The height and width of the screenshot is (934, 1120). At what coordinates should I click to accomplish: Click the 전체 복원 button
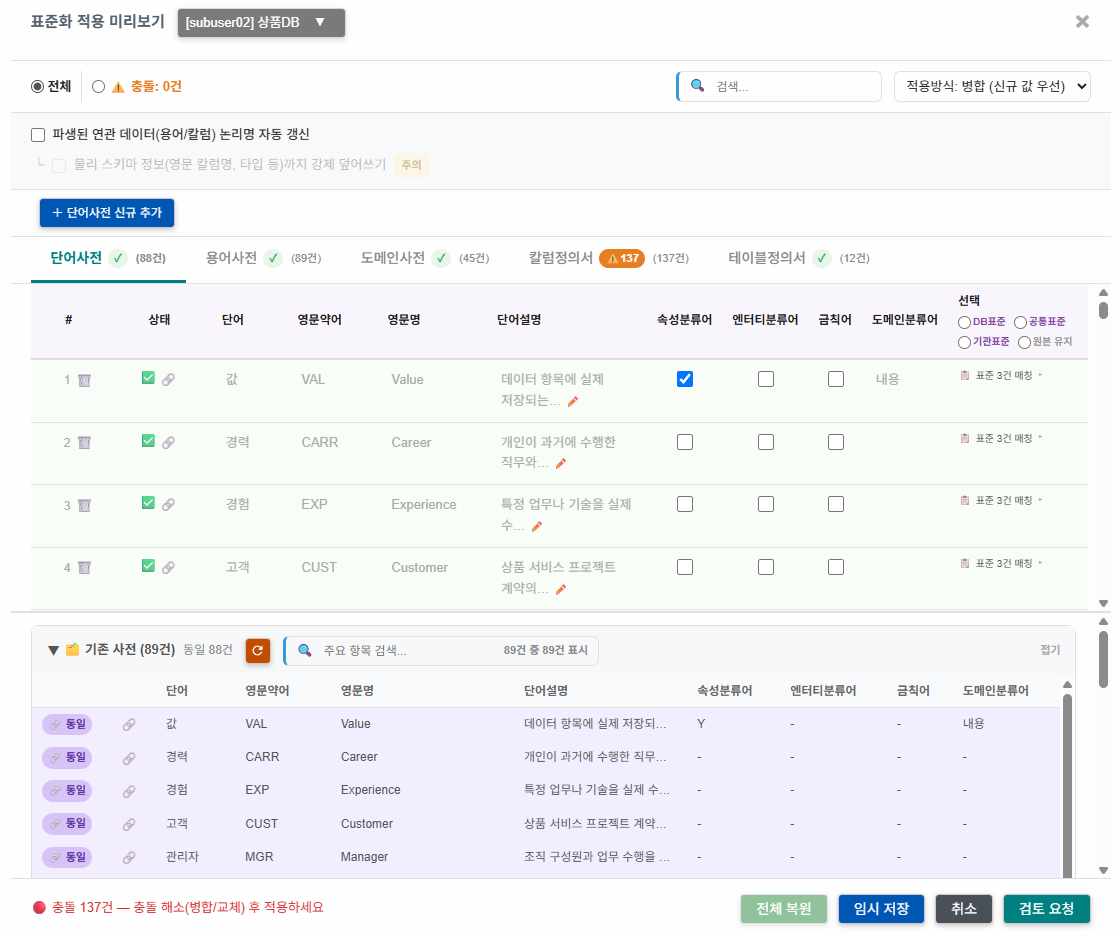coord(784,909)
